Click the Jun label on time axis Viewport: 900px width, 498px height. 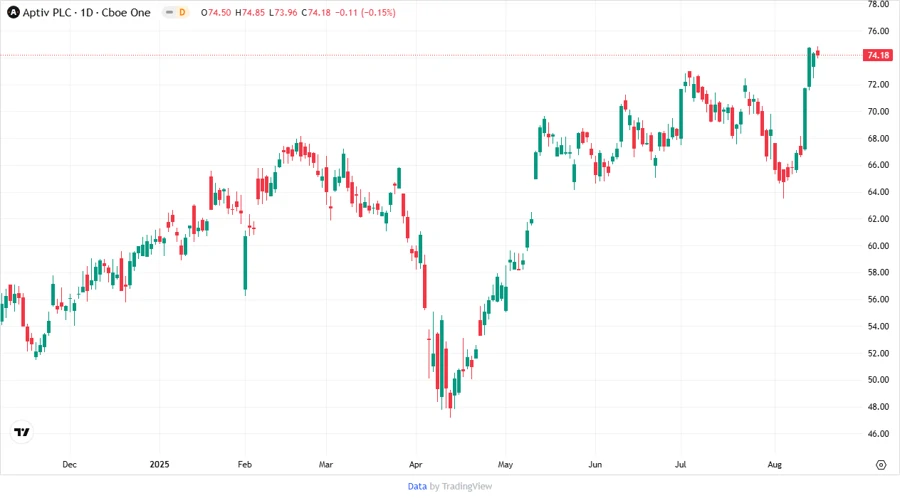[595, 464]
